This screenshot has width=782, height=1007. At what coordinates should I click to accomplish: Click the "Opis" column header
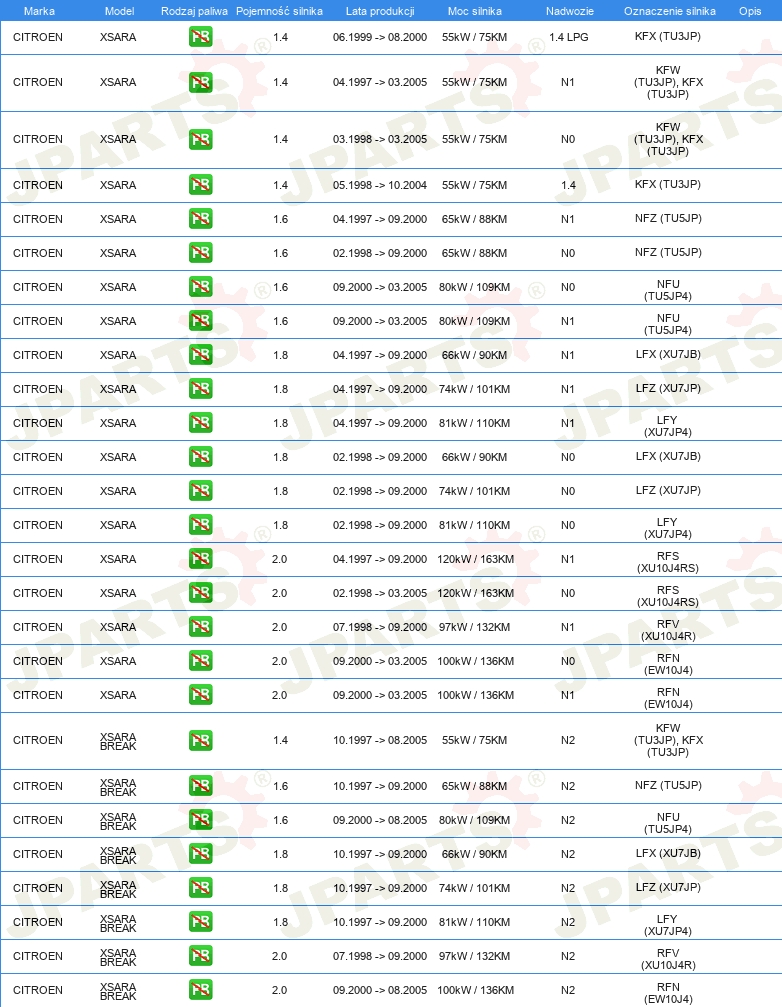pyautogui.click(x=750, y=11)
